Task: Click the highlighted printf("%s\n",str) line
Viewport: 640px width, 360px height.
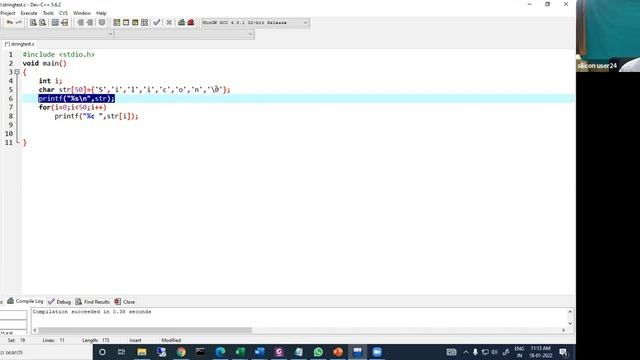Action: click(76, 98)
